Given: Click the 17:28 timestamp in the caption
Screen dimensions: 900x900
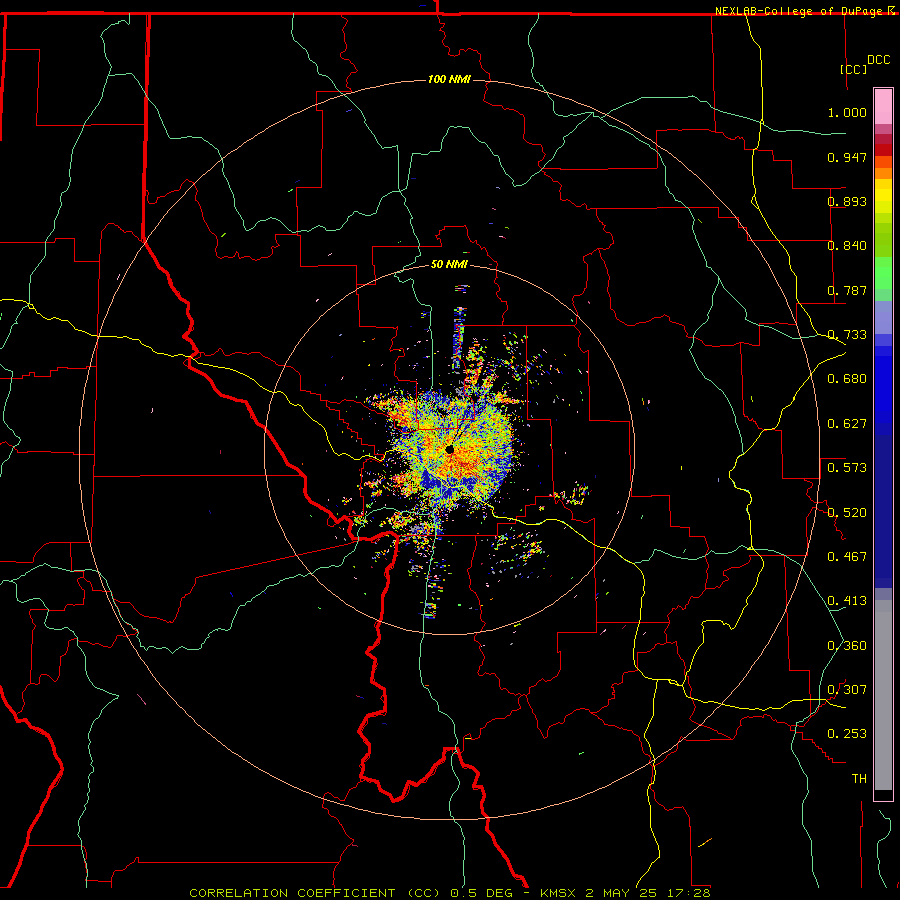Looking at the screenshot, I should 689,893.
